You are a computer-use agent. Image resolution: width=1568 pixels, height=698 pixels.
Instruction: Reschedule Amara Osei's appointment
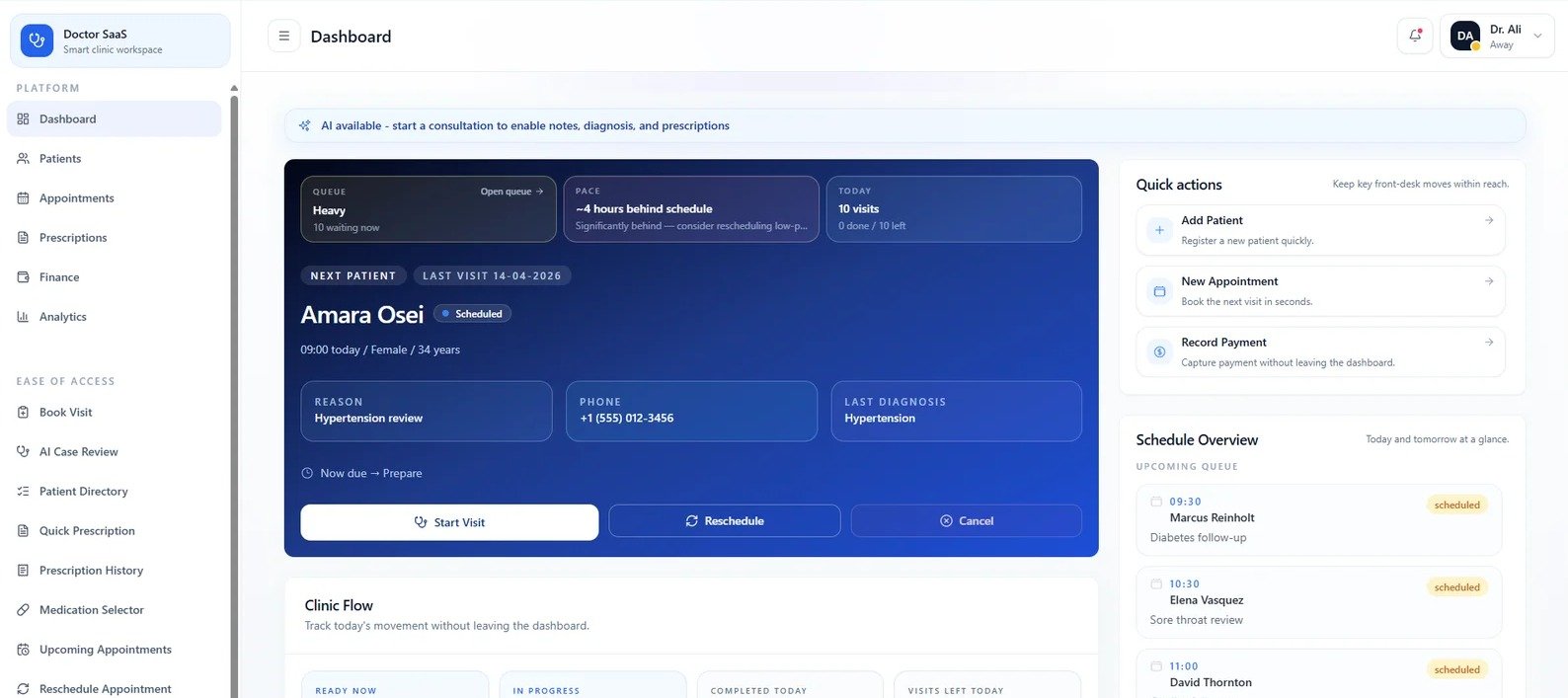coord(725,520)
